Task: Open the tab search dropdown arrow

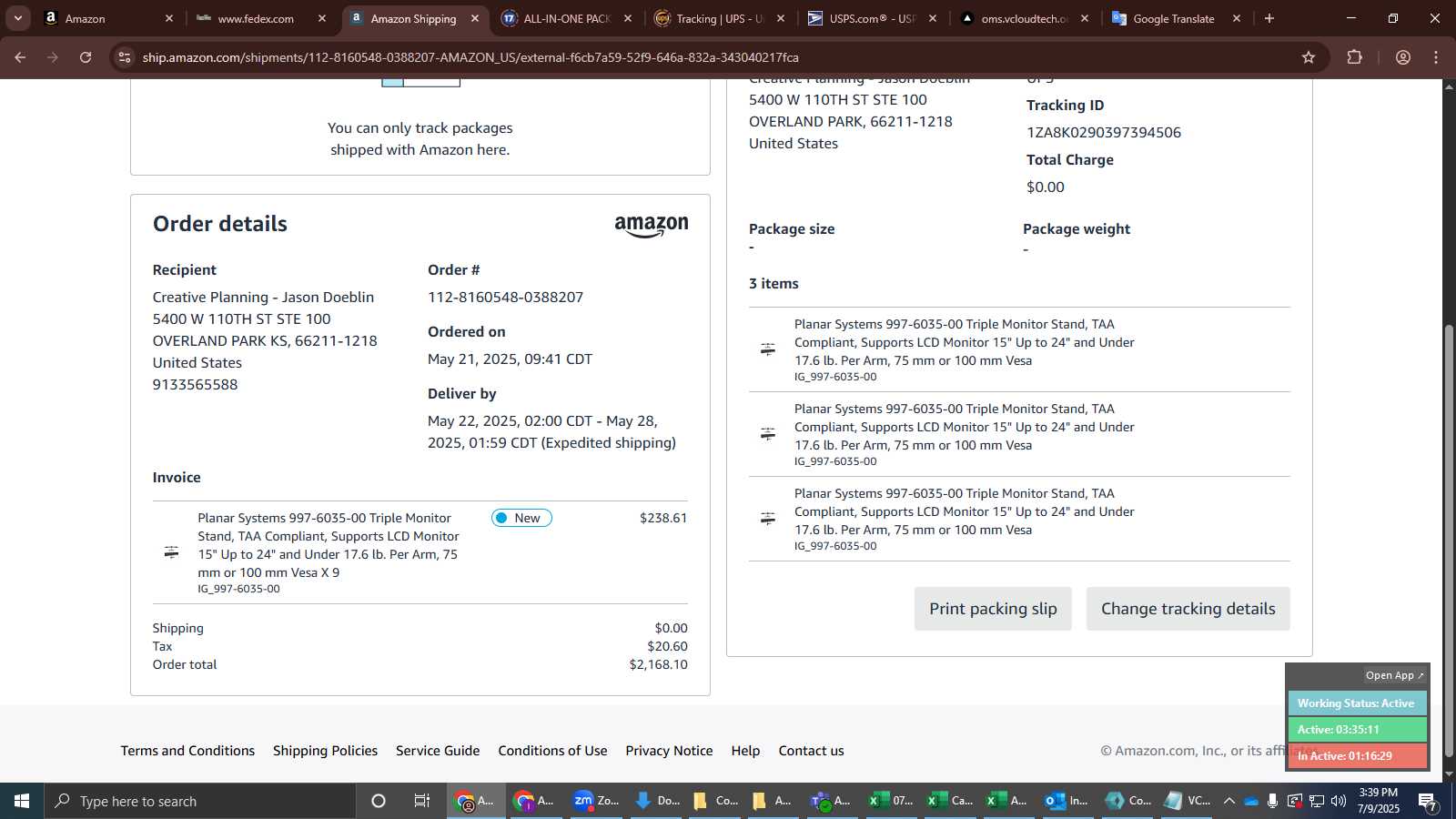Action: point(17,18)
